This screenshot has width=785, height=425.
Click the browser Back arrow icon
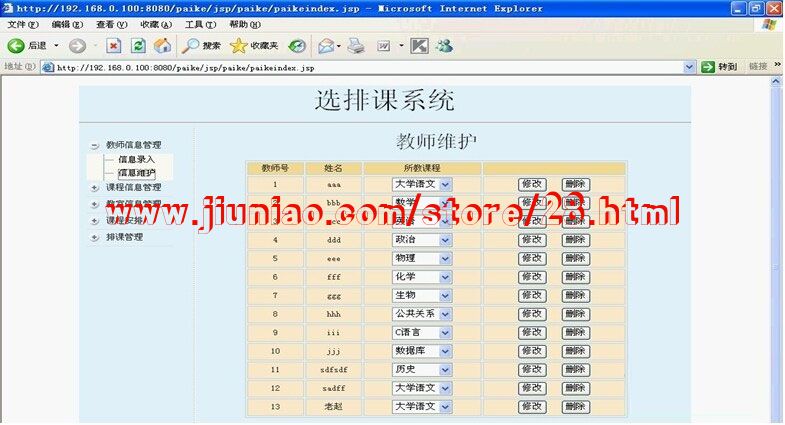tap(16, 45)
